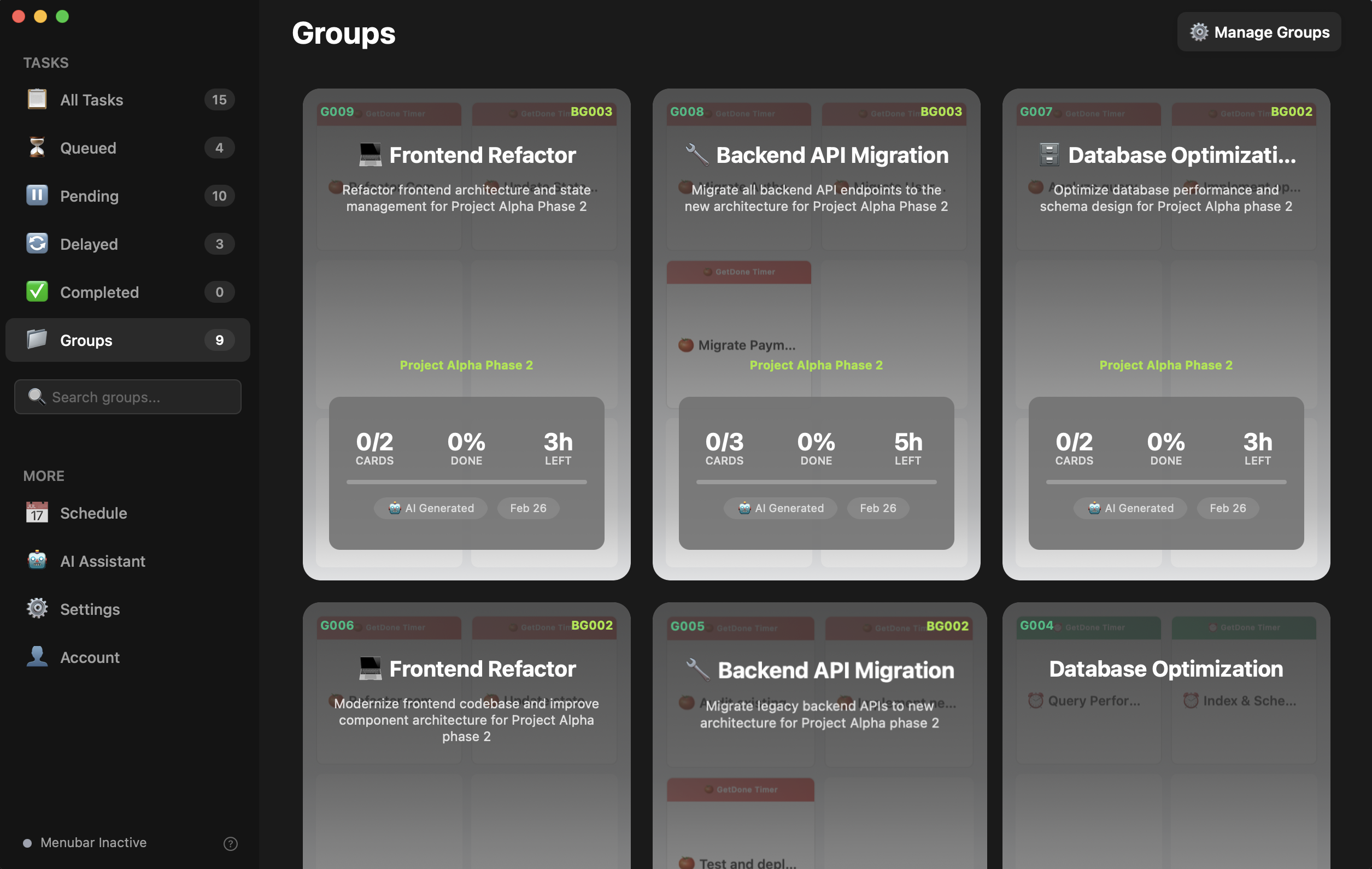The width and height of the screenshot is (1372, 869).
Task: Click the All Tasks clipboard icon
Action: pyautogui.click(x=37, y=99)
